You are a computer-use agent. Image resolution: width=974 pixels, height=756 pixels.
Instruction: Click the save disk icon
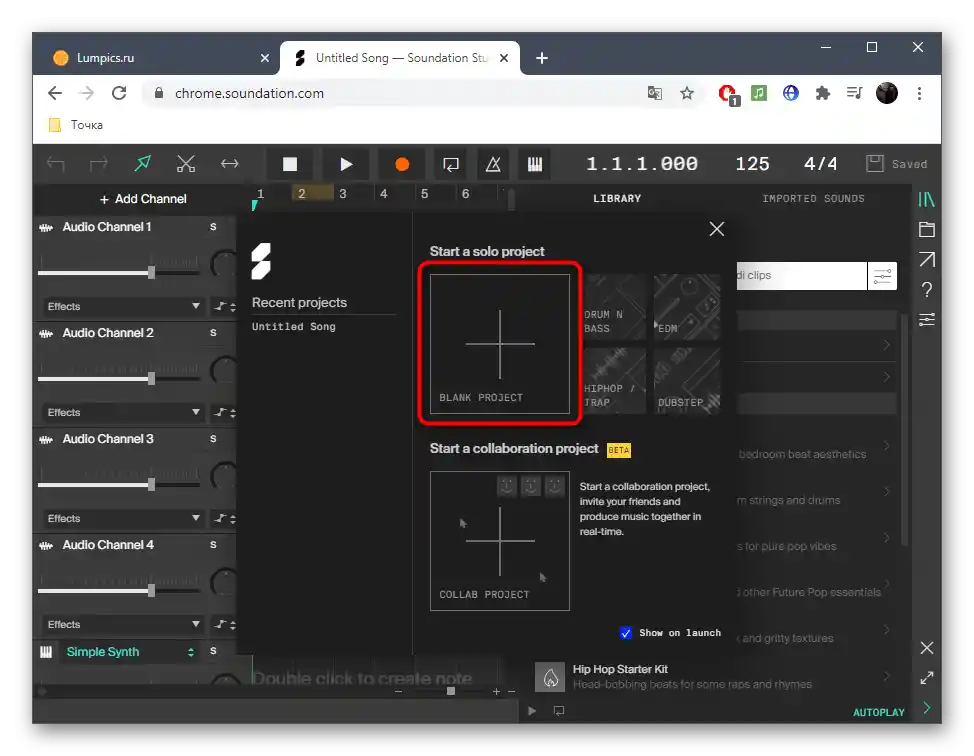click(x=875, y=163)
